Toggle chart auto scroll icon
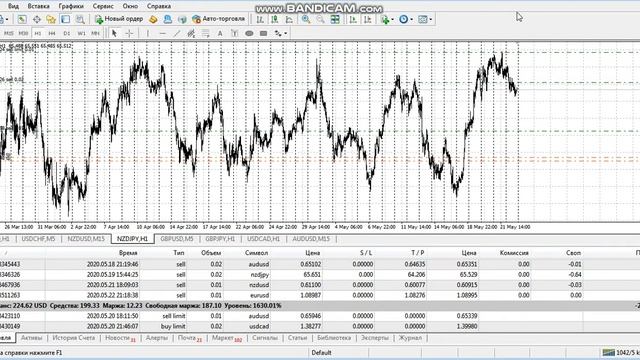This screenshot has height=360, width=640. 353,19
